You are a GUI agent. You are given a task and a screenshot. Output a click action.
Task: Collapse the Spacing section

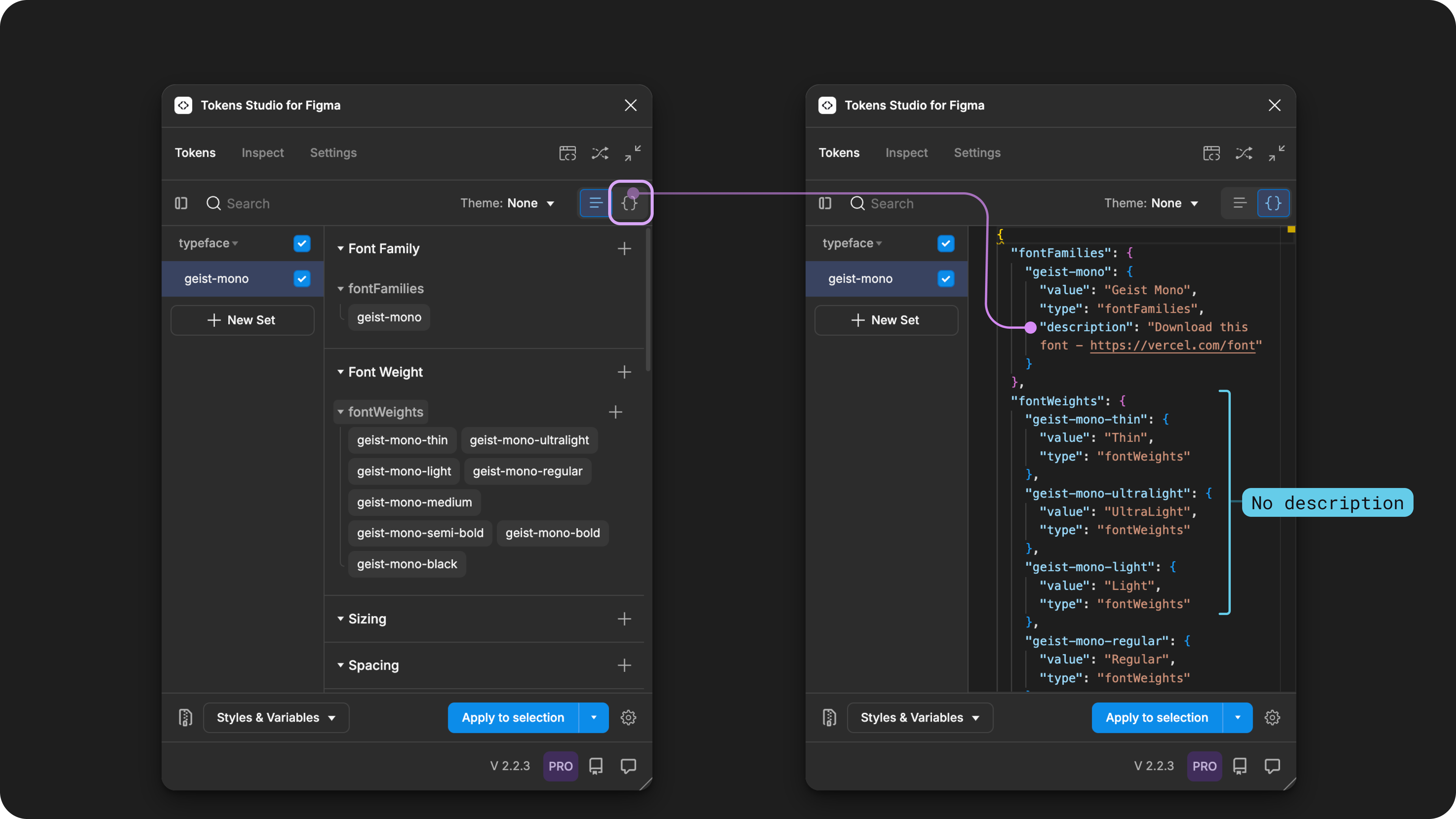(x=340, y=665)
